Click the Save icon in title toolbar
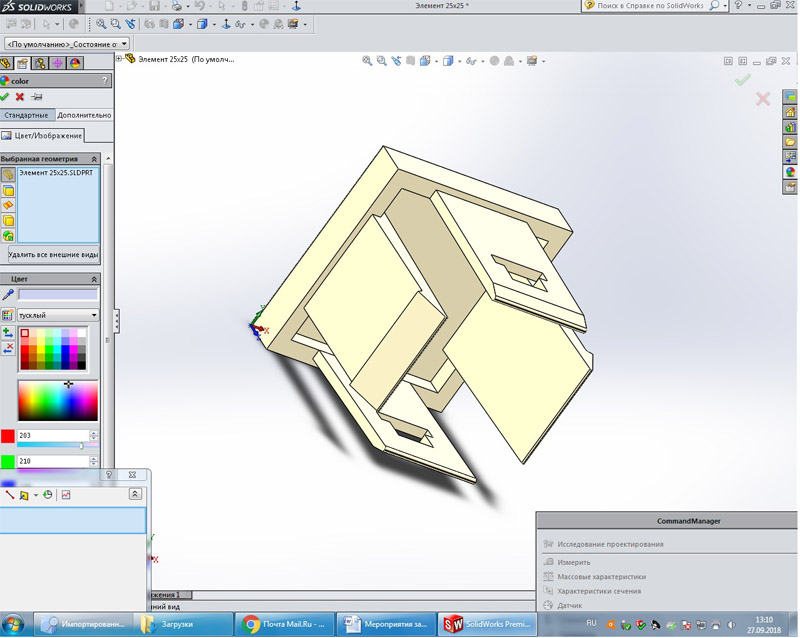This screenshot has width=800, height=638. 154,6
